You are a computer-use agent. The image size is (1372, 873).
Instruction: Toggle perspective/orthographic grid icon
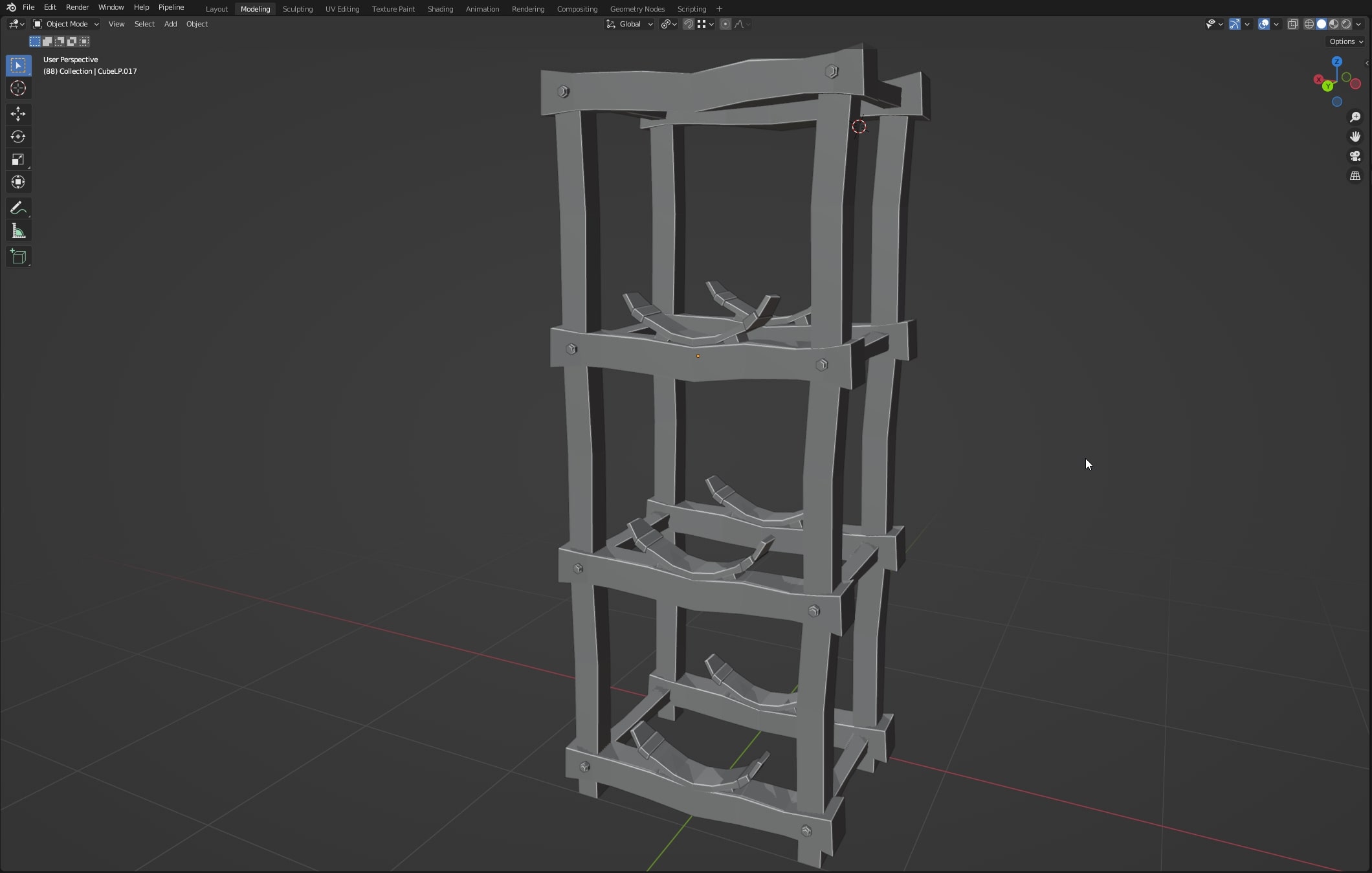click(1355, 176)
